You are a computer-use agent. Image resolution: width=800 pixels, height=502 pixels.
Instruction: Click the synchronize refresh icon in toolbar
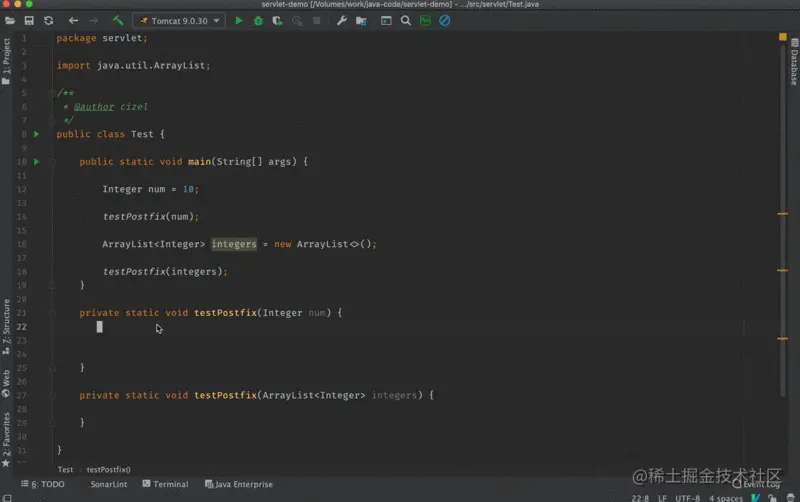tap(48, 20)
